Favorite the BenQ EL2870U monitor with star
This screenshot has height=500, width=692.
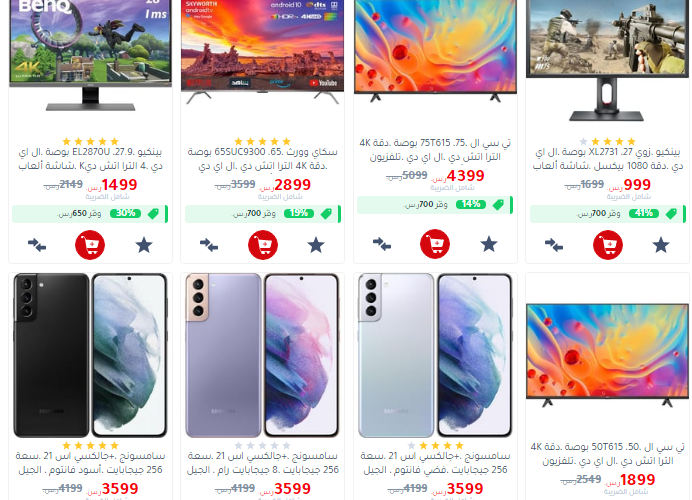coord(144,245)
